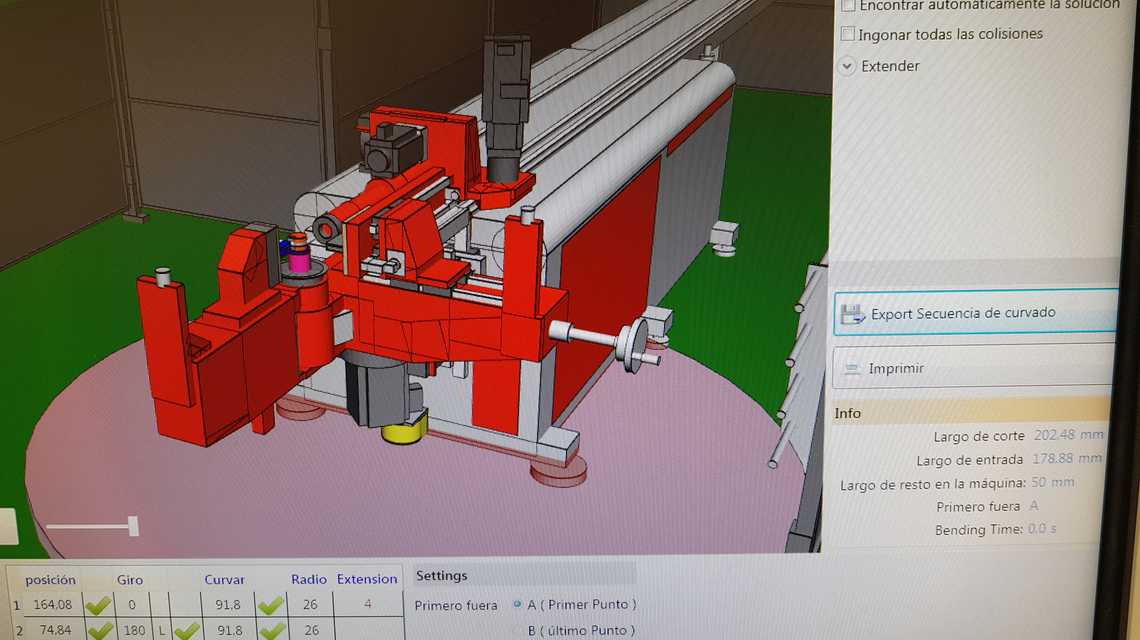This screenshot has width=1140, height=640.
Task: Click green checkmark after Curvar in row 1
Action: (270, 605)
